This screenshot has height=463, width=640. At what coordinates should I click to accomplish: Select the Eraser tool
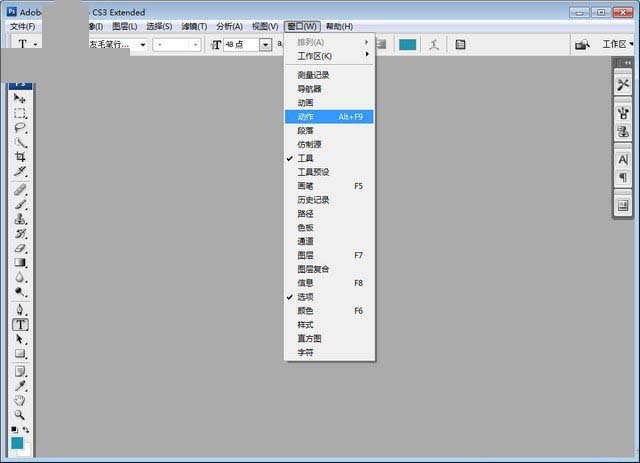click(x=20, y=248)
